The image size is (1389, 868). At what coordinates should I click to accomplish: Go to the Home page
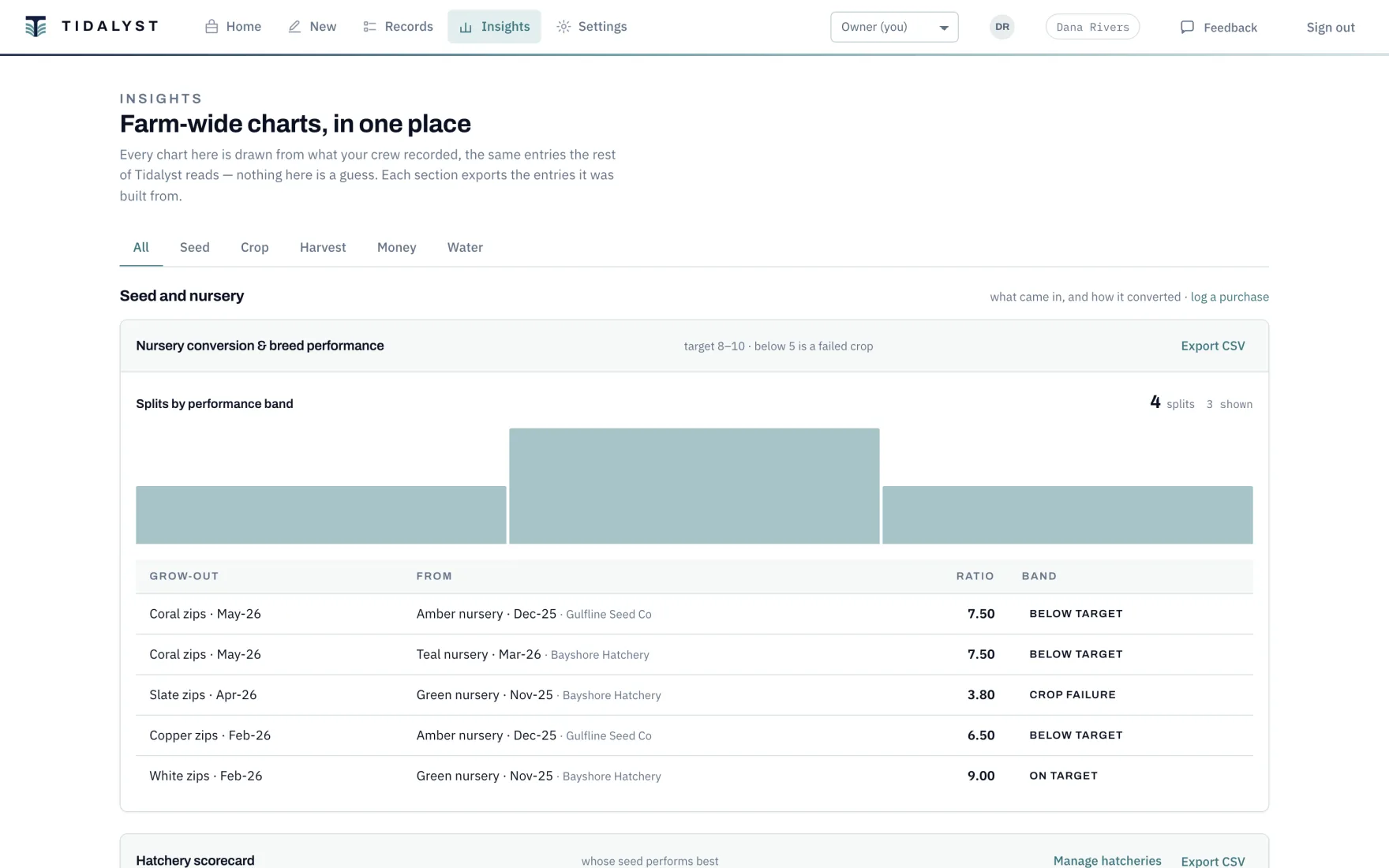(x=233, y=27)
